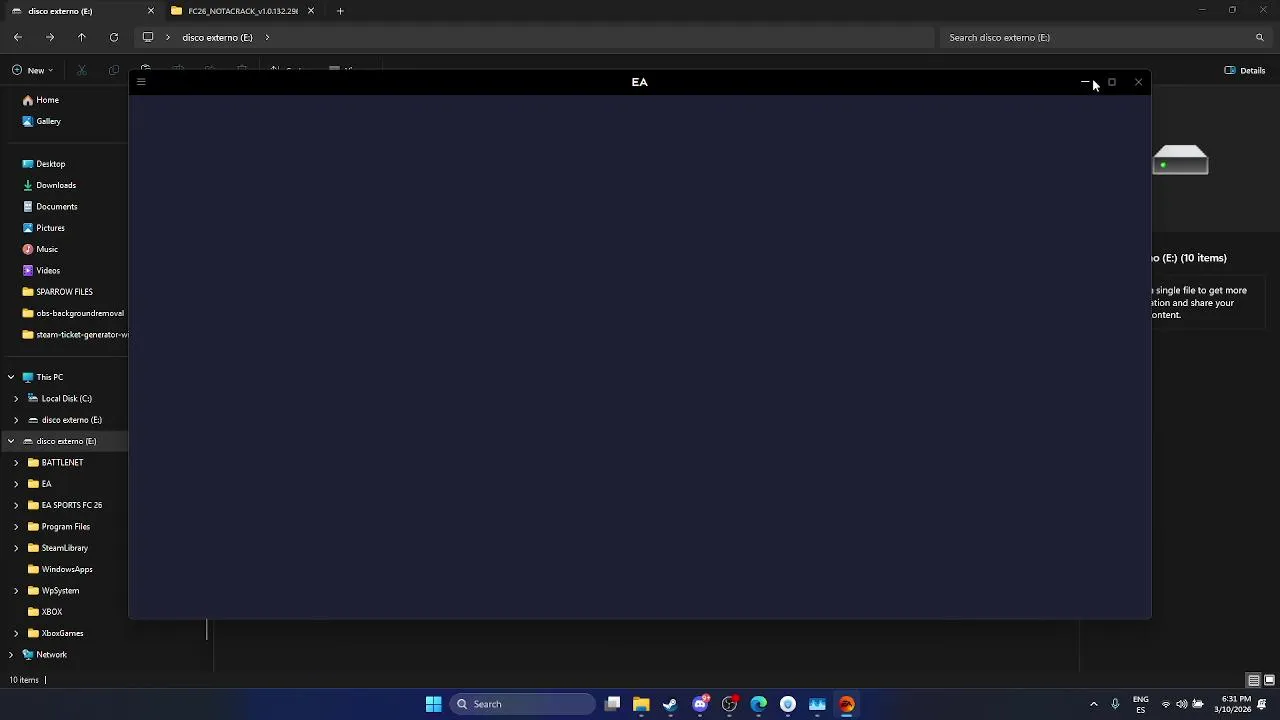Expand Program Files folder node
Screen dimensions: 1280x720
[16, 526]
